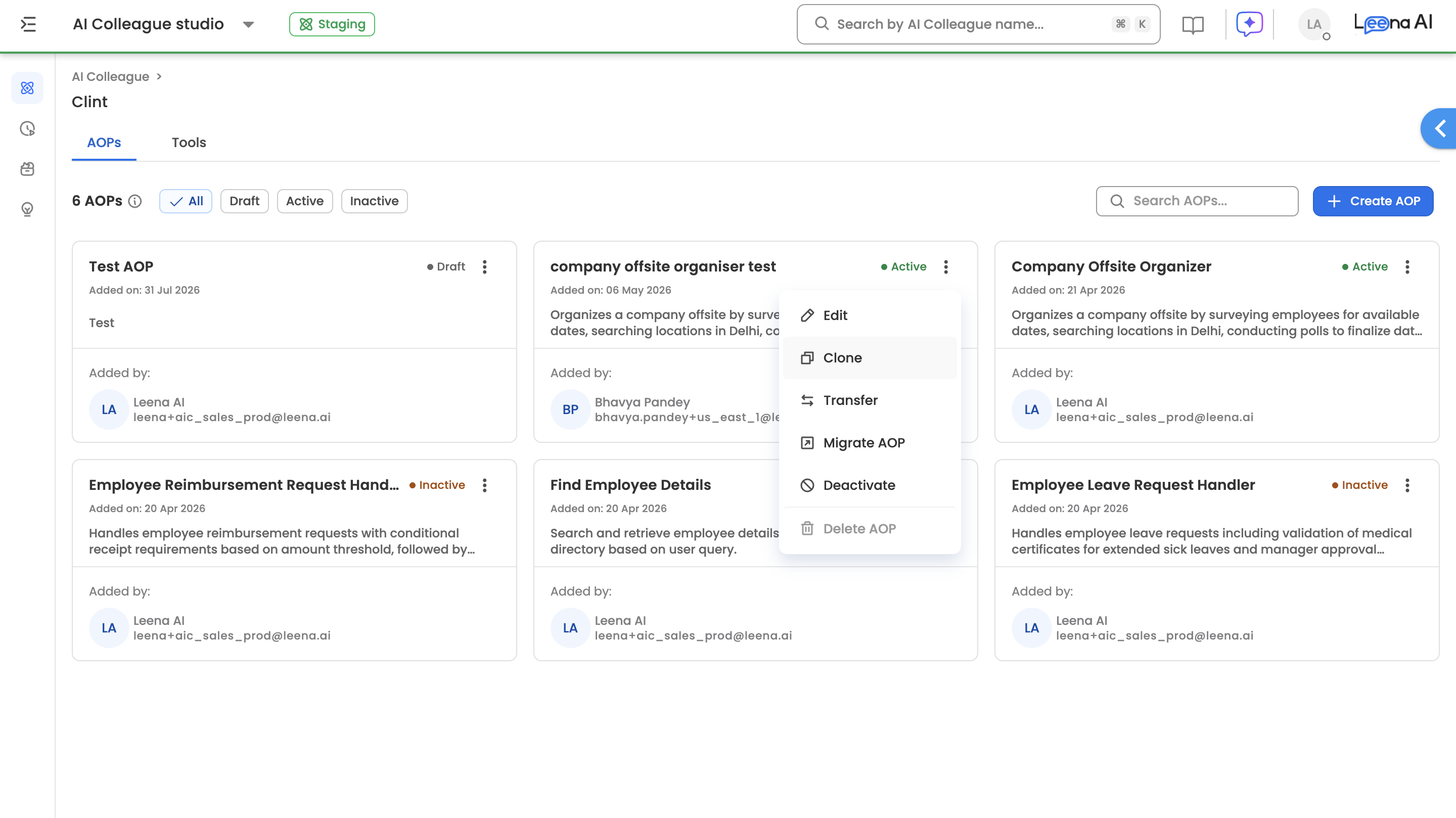The width and height of the screenshot is (1456, 818).
Task: Select the All filter chip
Action: pyautogui.click(x=186, y=201)
